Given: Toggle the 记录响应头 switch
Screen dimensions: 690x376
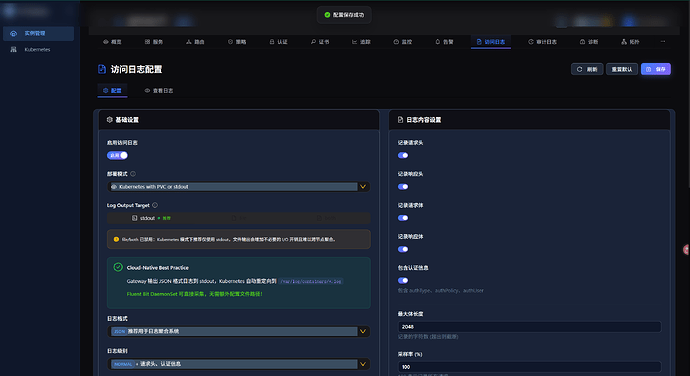Looking at the screenshot, I should (403, 187).
